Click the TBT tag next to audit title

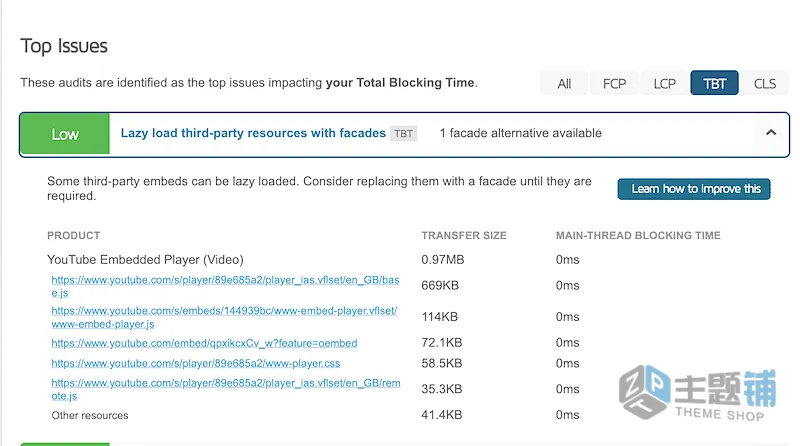[x=404, y=134]
